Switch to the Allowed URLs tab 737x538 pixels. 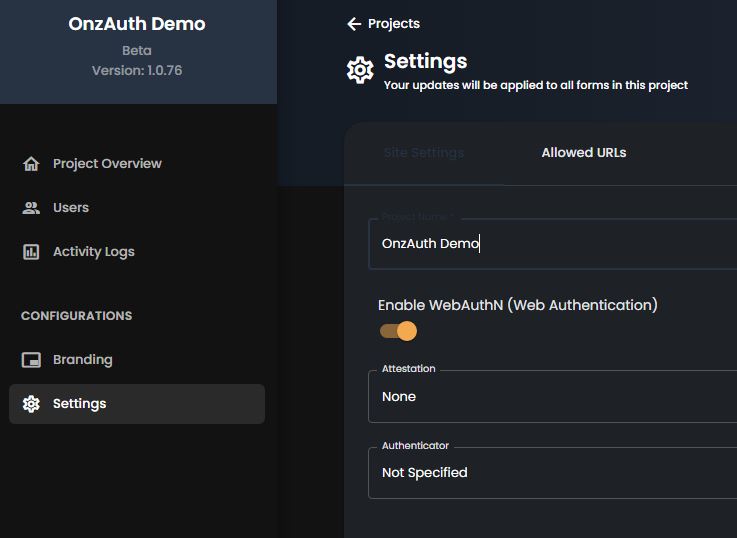pyautogui.click(x=584, y=153)
